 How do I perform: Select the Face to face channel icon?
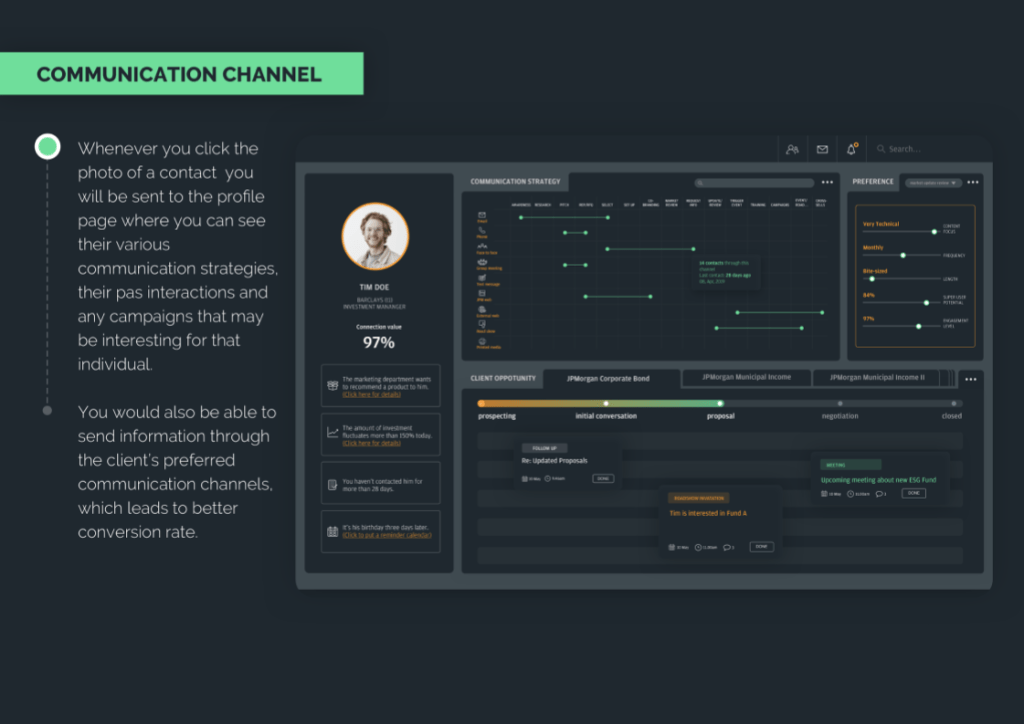482,247
